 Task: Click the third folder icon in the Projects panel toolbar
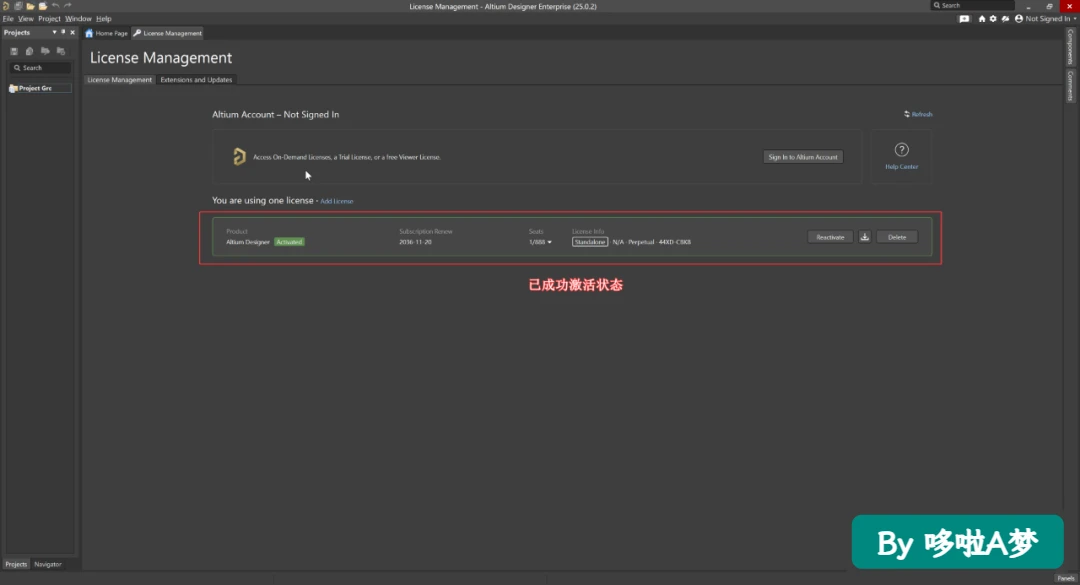pos(45,51)
